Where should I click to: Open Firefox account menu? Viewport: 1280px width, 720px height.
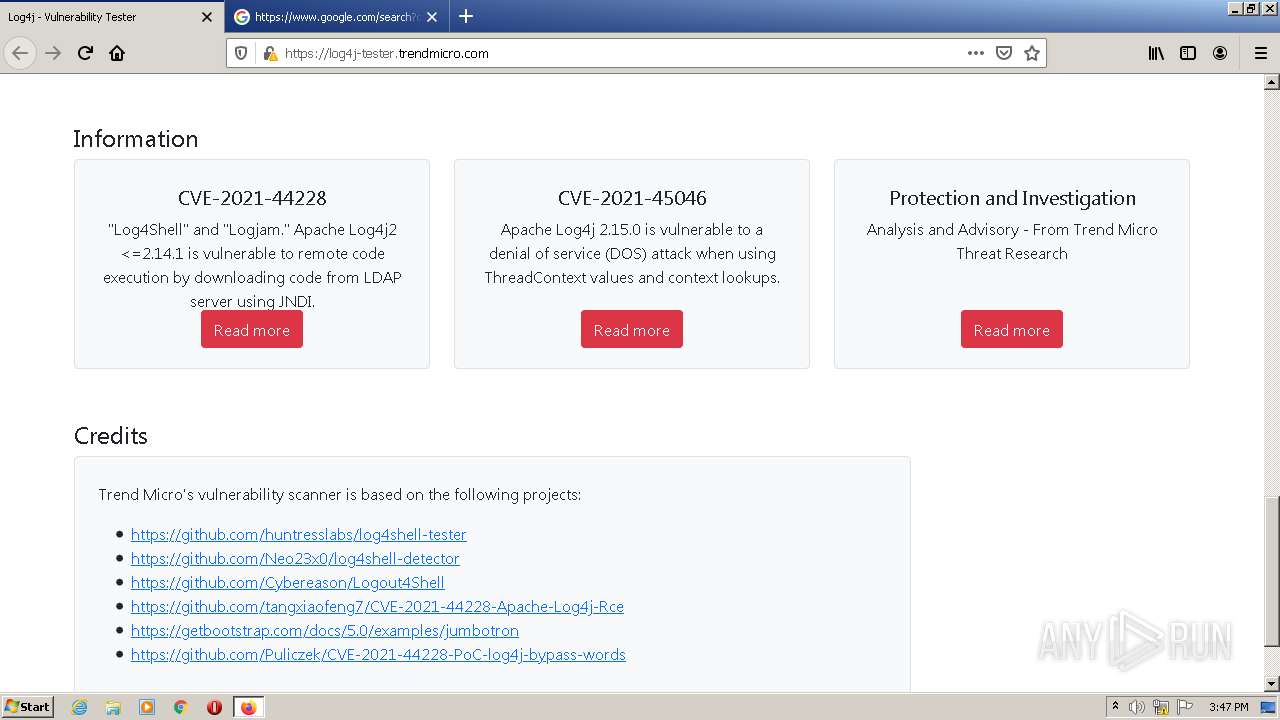coord(1220,53)
